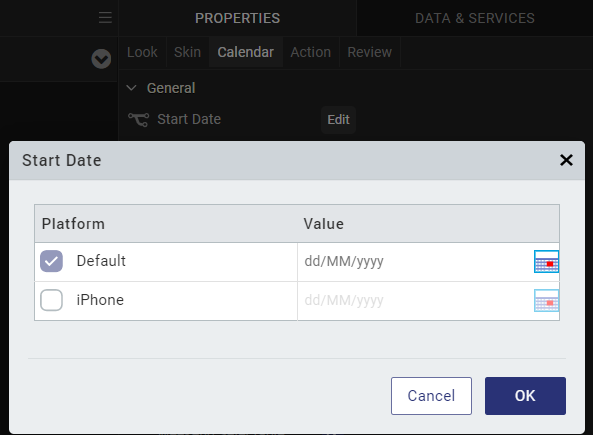
Task: Switch to the PROPERTIES panel tab
Action: 238,18
